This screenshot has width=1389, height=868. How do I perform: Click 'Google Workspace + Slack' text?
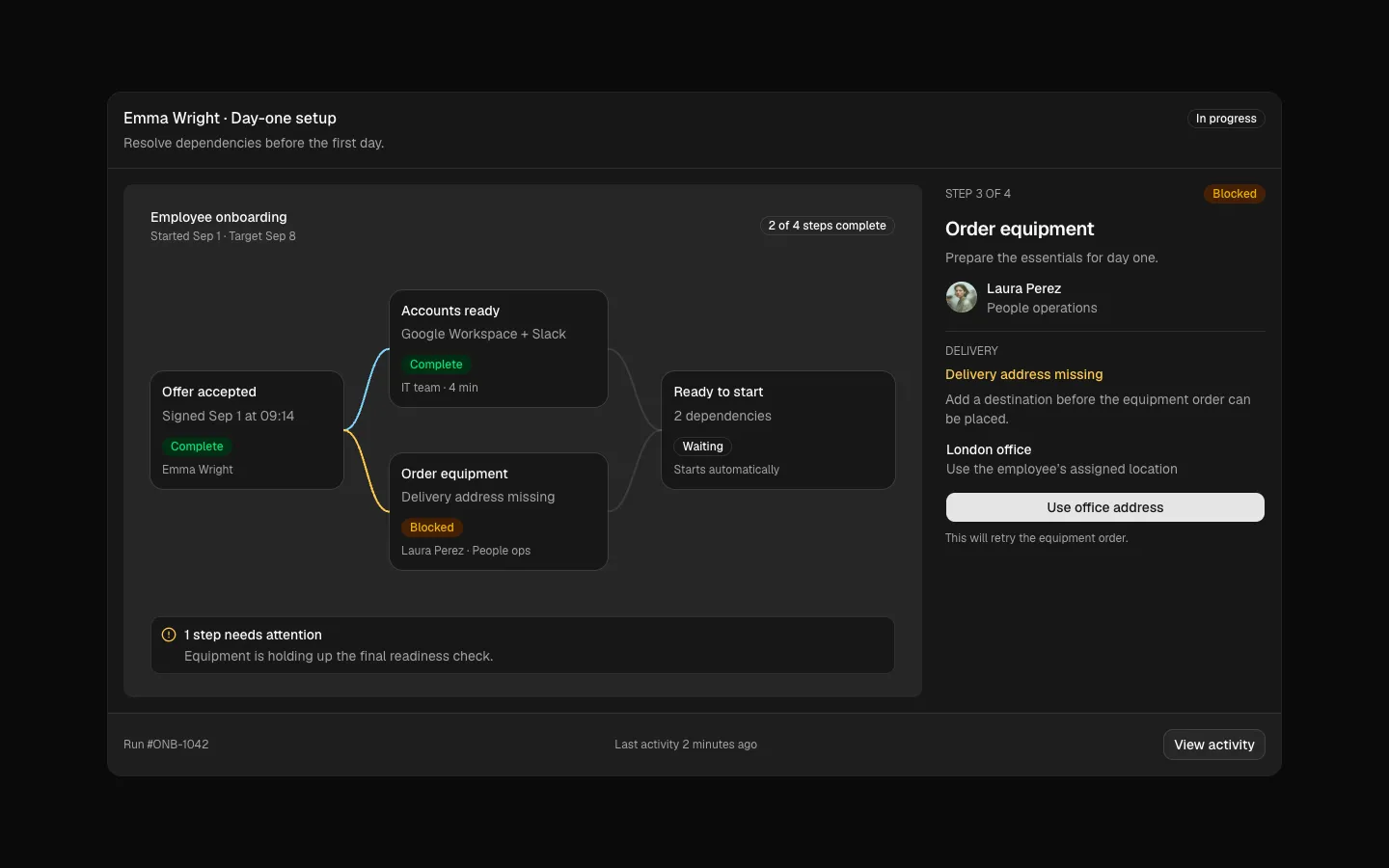pos(483,334)
